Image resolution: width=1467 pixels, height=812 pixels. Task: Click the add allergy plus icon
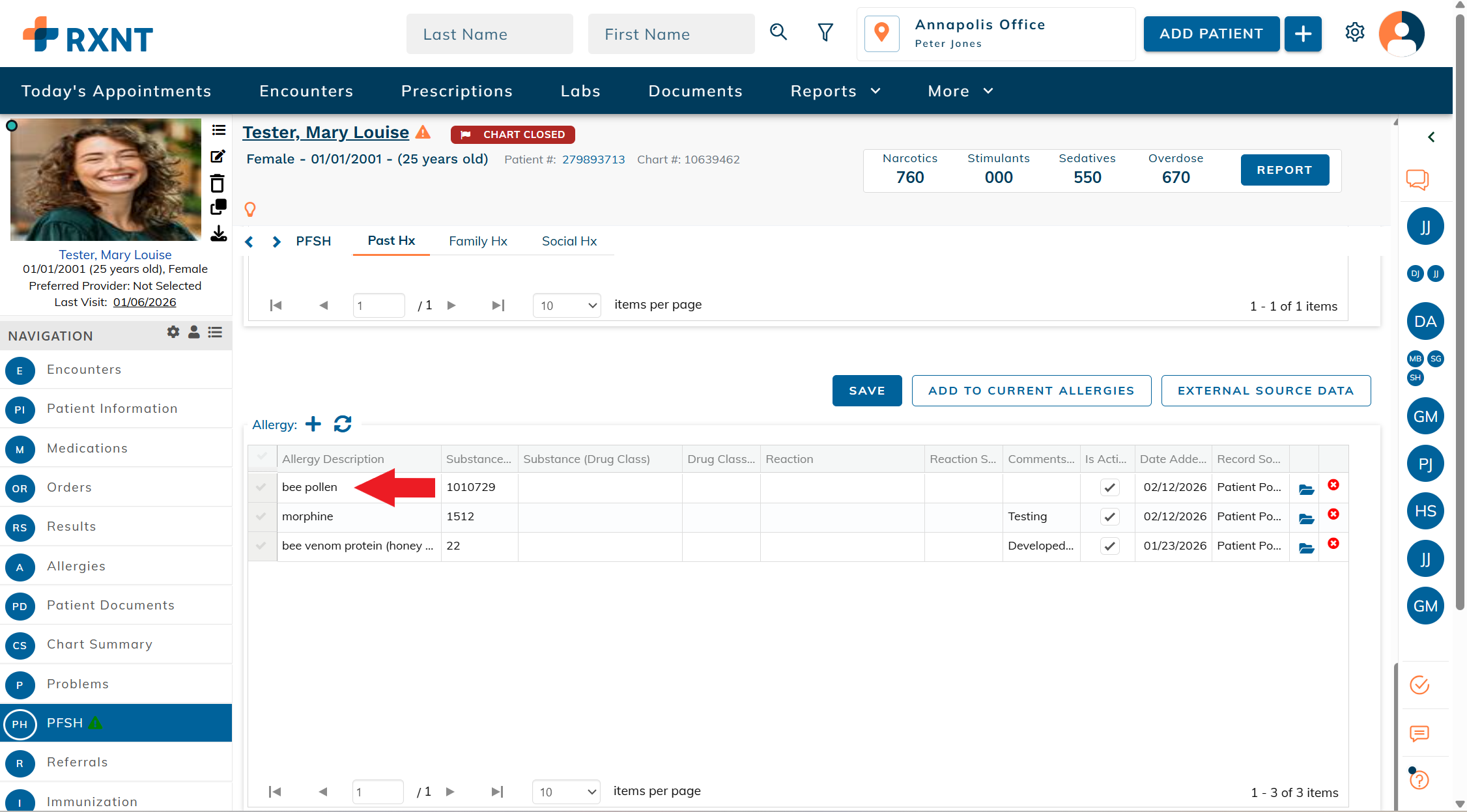click(x=313, y=425)
